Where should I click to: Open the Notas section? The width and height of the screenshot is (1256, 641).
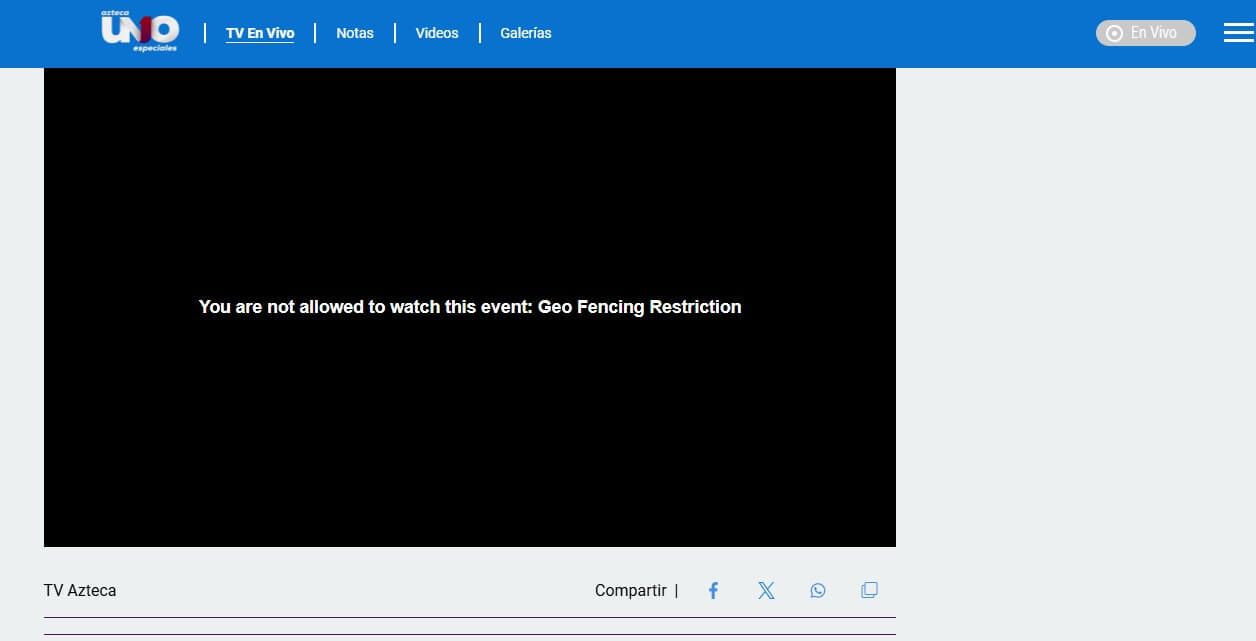355,33
